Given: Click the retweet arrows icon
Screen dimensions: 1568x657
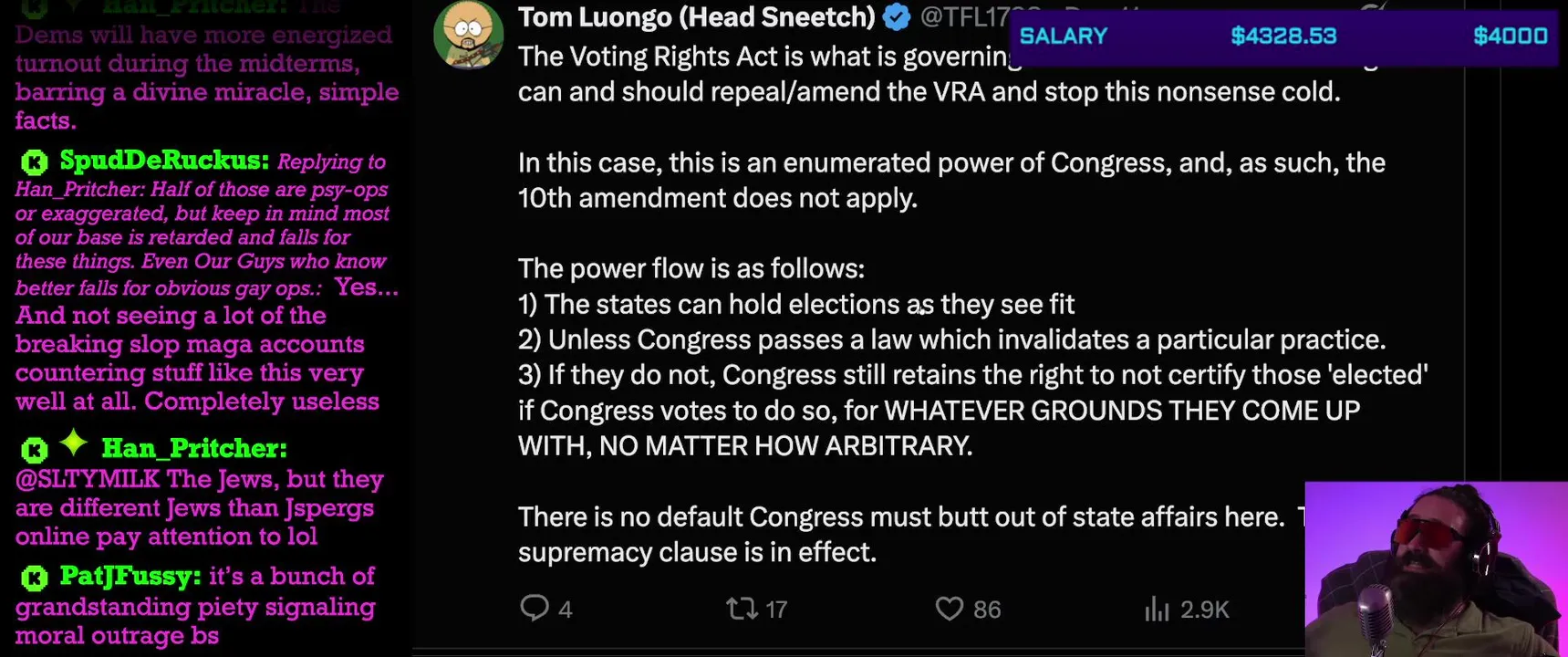Looking at the screenshot, I should click(741, 608).
